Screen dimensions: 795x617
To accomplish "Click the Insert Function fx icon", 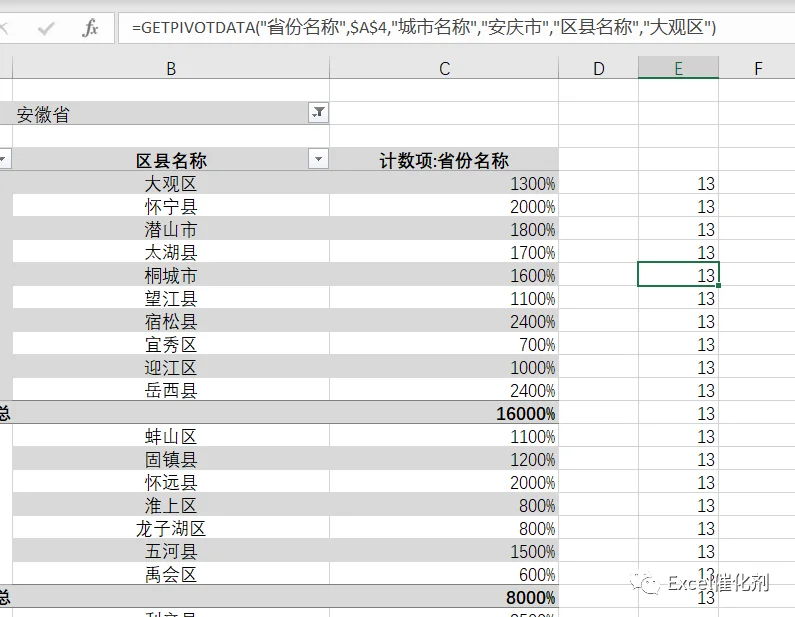I will 90,28.
